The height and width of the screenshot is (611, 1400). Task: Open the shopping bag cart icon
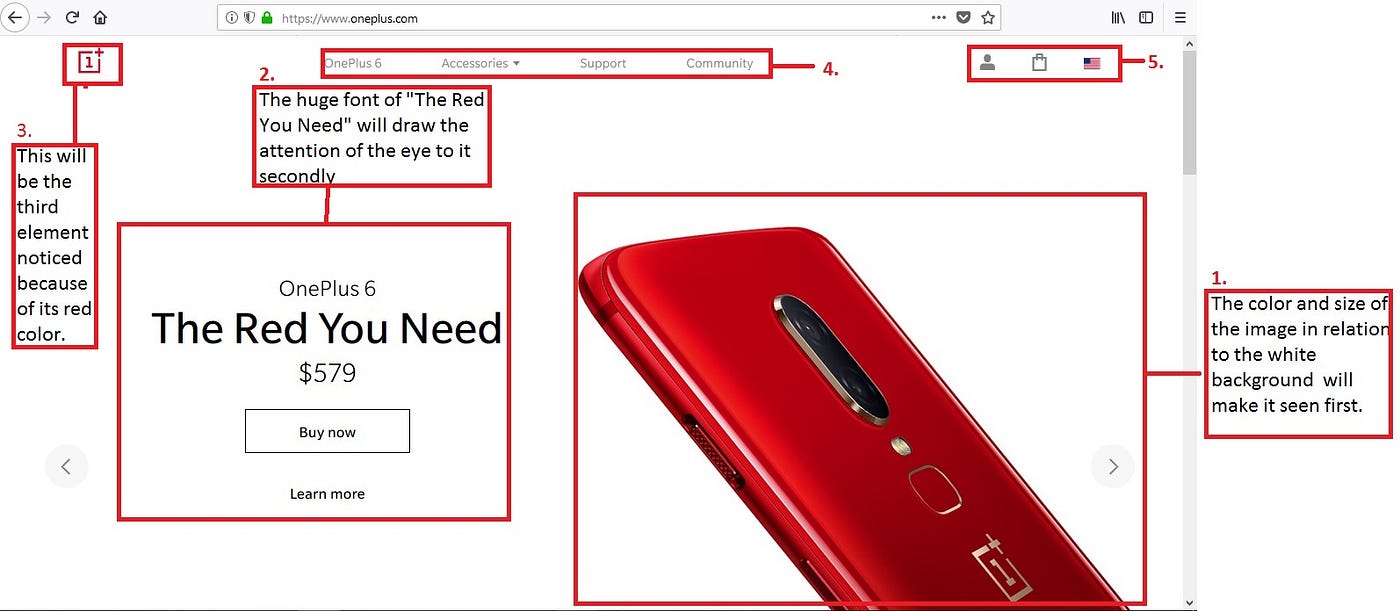point(1039,62)
